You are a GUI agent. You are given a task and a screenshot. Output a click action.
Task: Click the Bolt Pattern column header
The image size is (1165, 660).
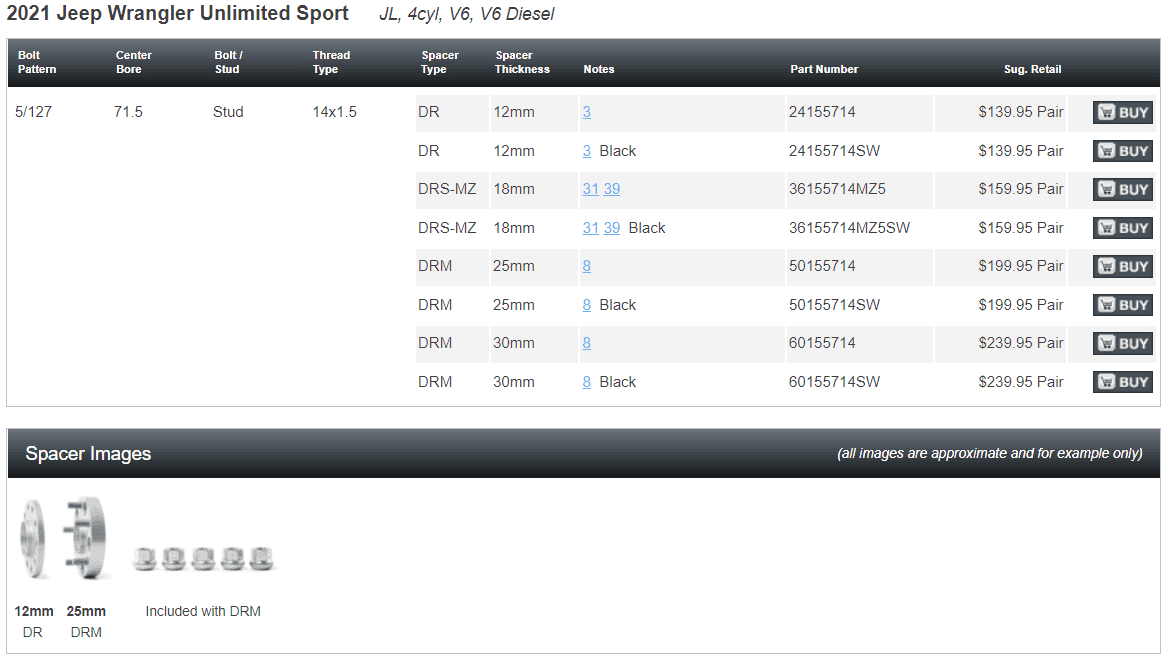point(37,62)
